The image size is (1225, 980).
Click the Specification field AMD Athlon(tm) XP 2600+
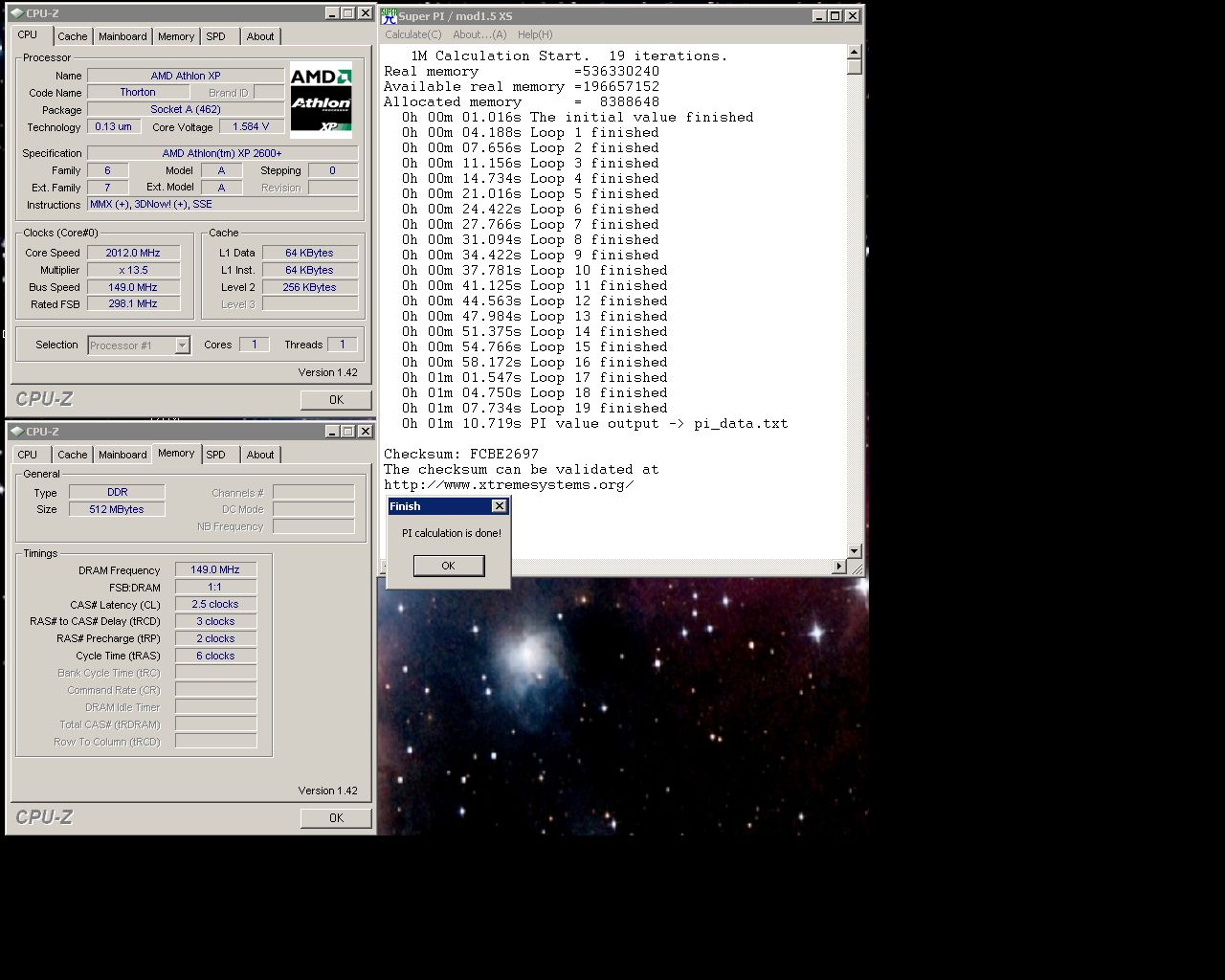pyautogui.click(x=222, y=153)
